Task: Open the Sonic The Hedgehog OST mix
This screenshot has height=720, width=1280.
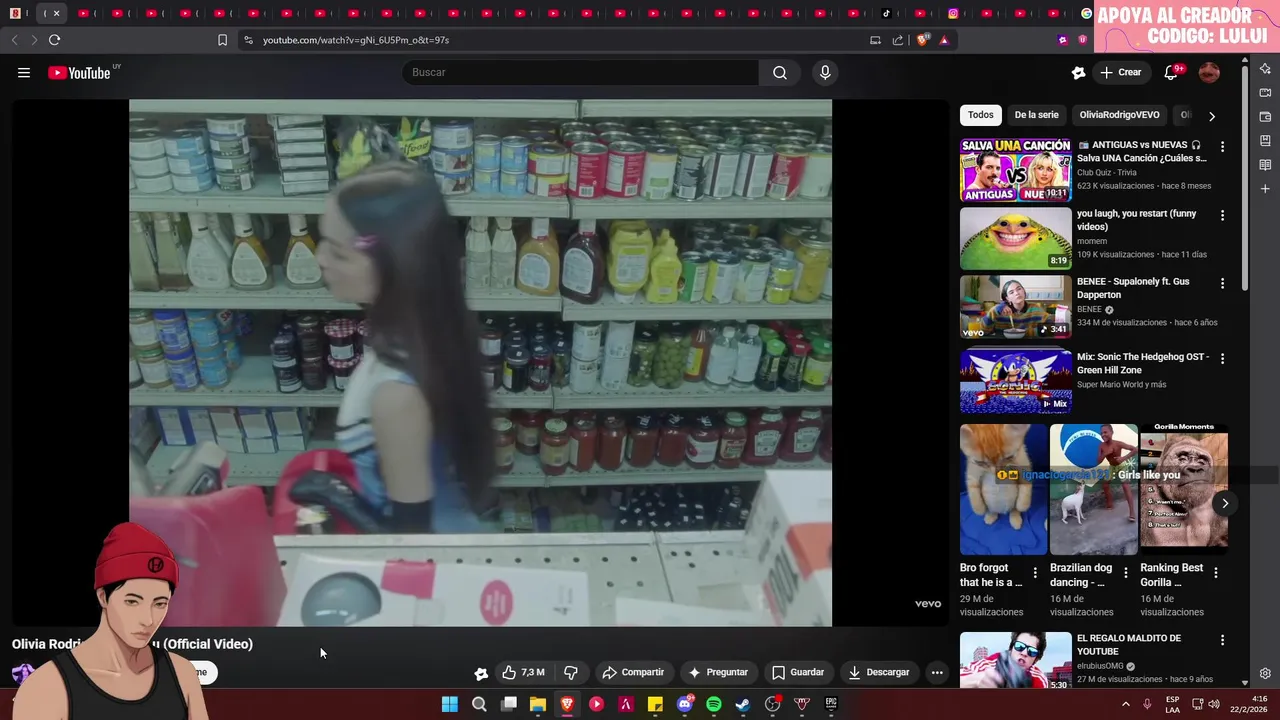Action: 1015,380
